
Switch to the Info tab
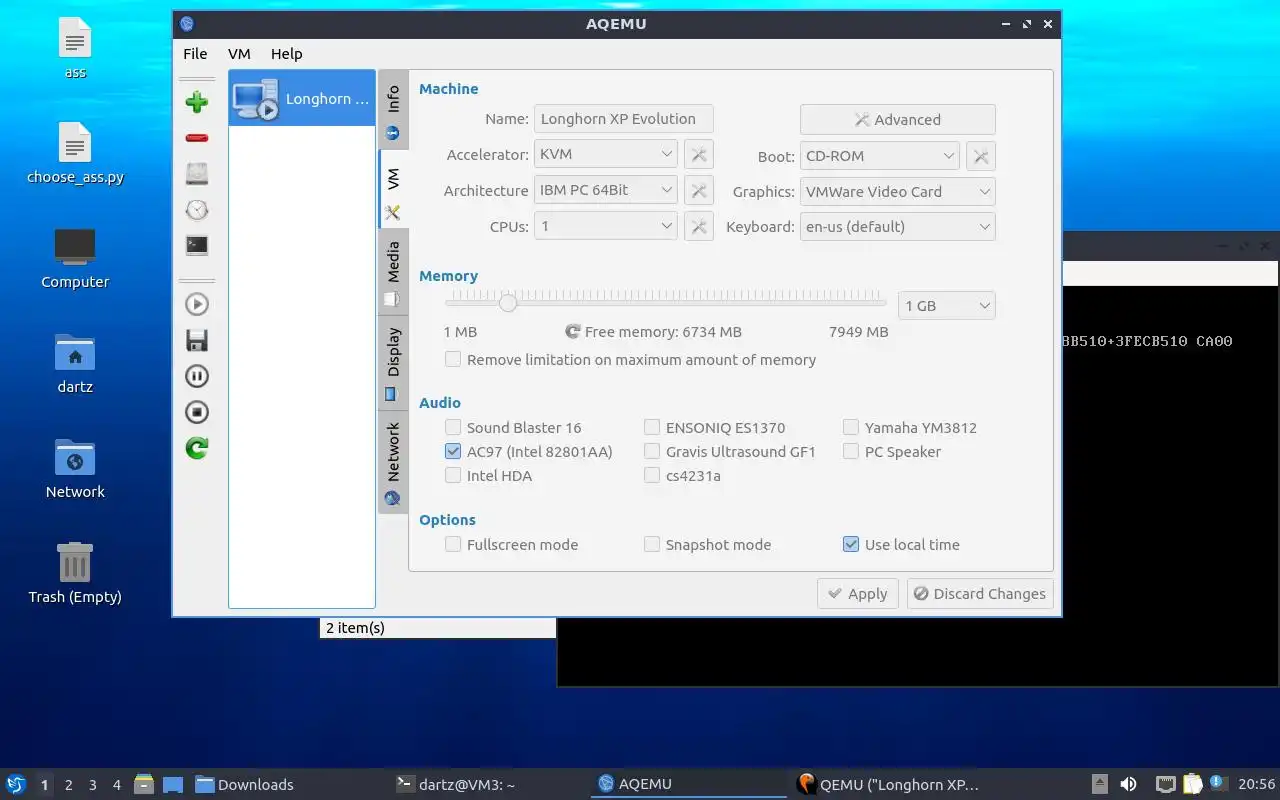(393, 110)
